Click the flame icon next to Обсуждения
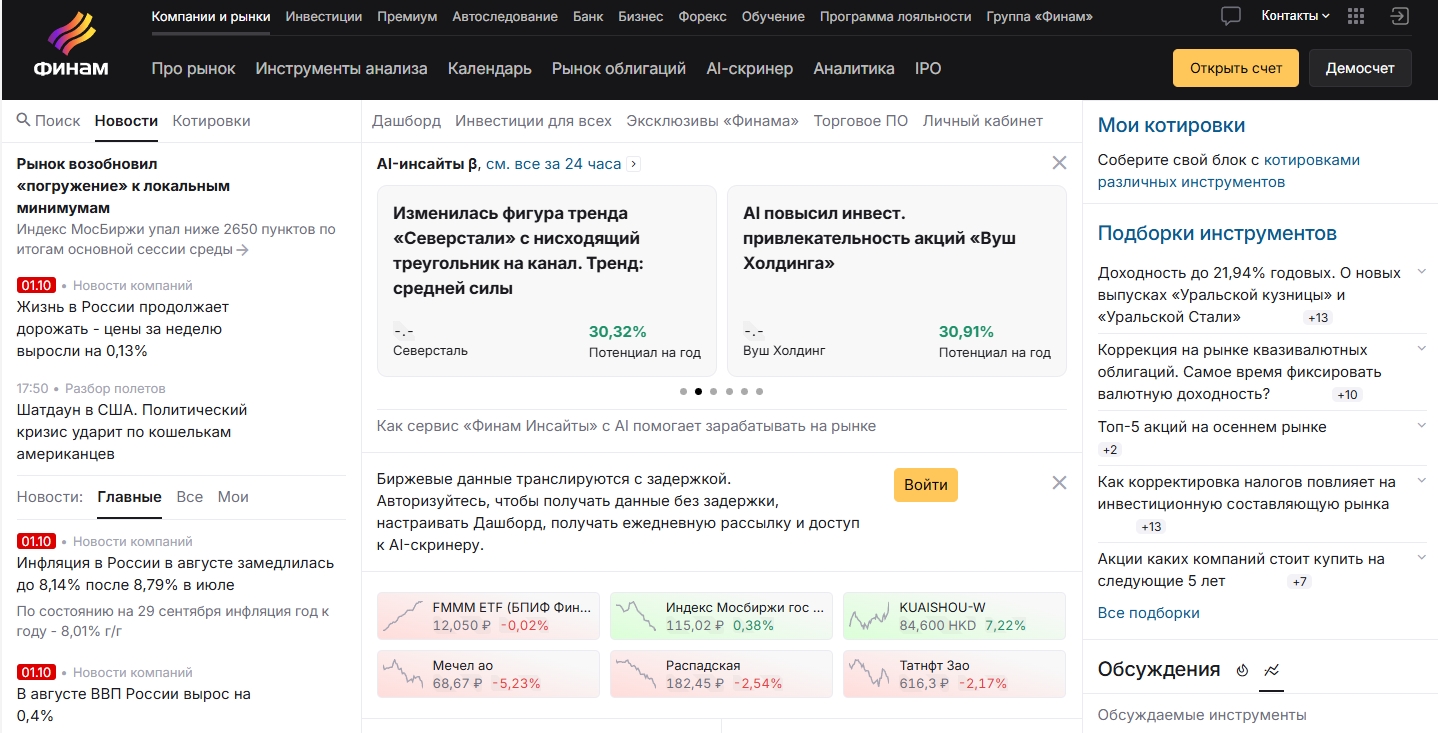Image resolution: width=1438 pixels, height=733 pixels. pos(1242,670)
